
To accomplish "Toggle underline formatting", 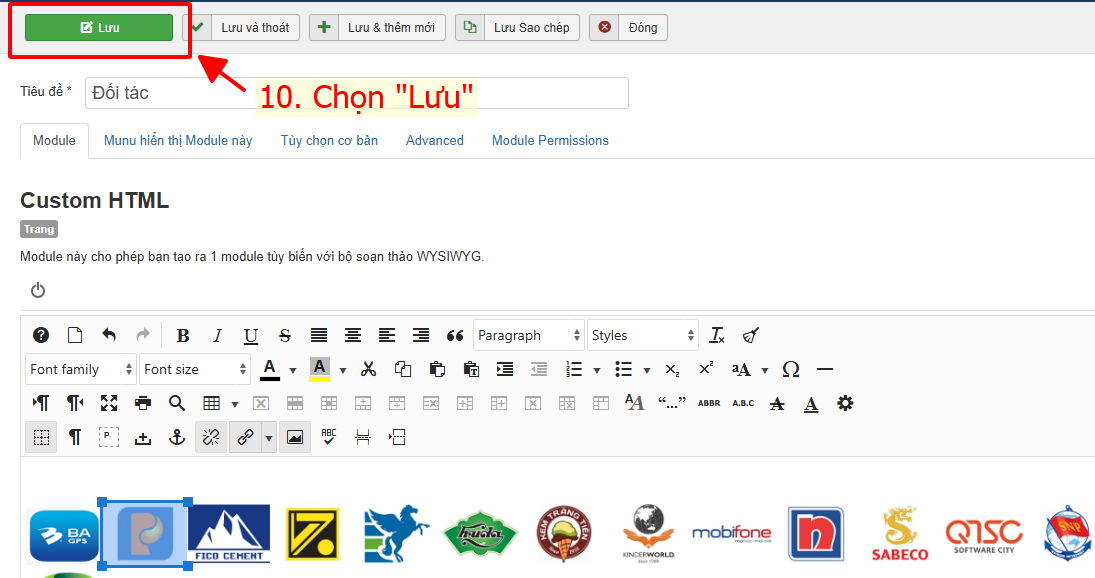I will point(251,336).
